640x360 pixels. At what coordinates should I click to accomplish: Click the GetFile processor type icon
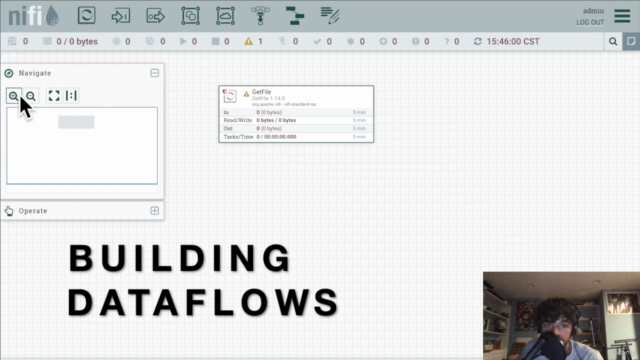[229, 96]
